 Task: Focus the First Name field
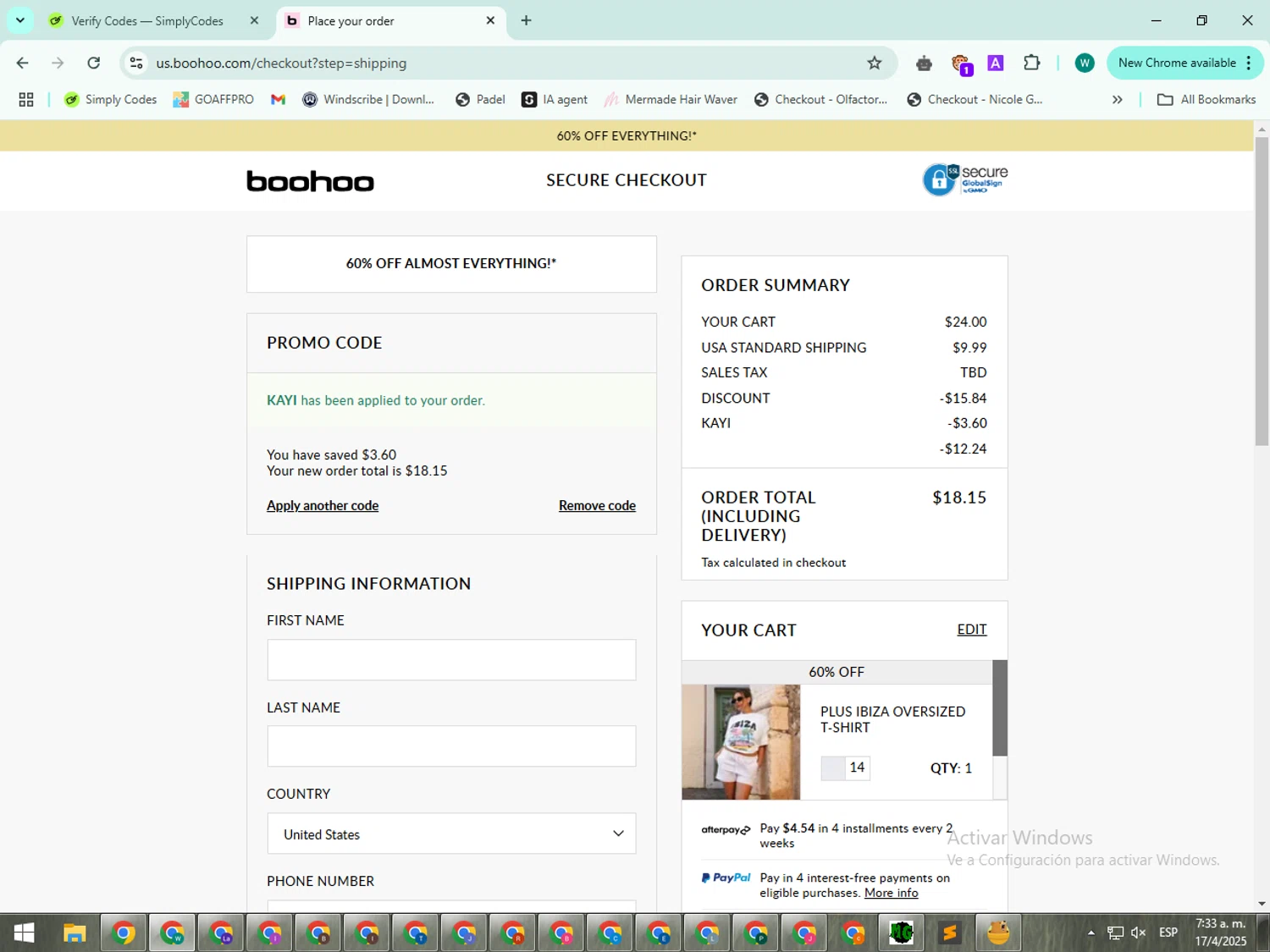pos(451,660)
